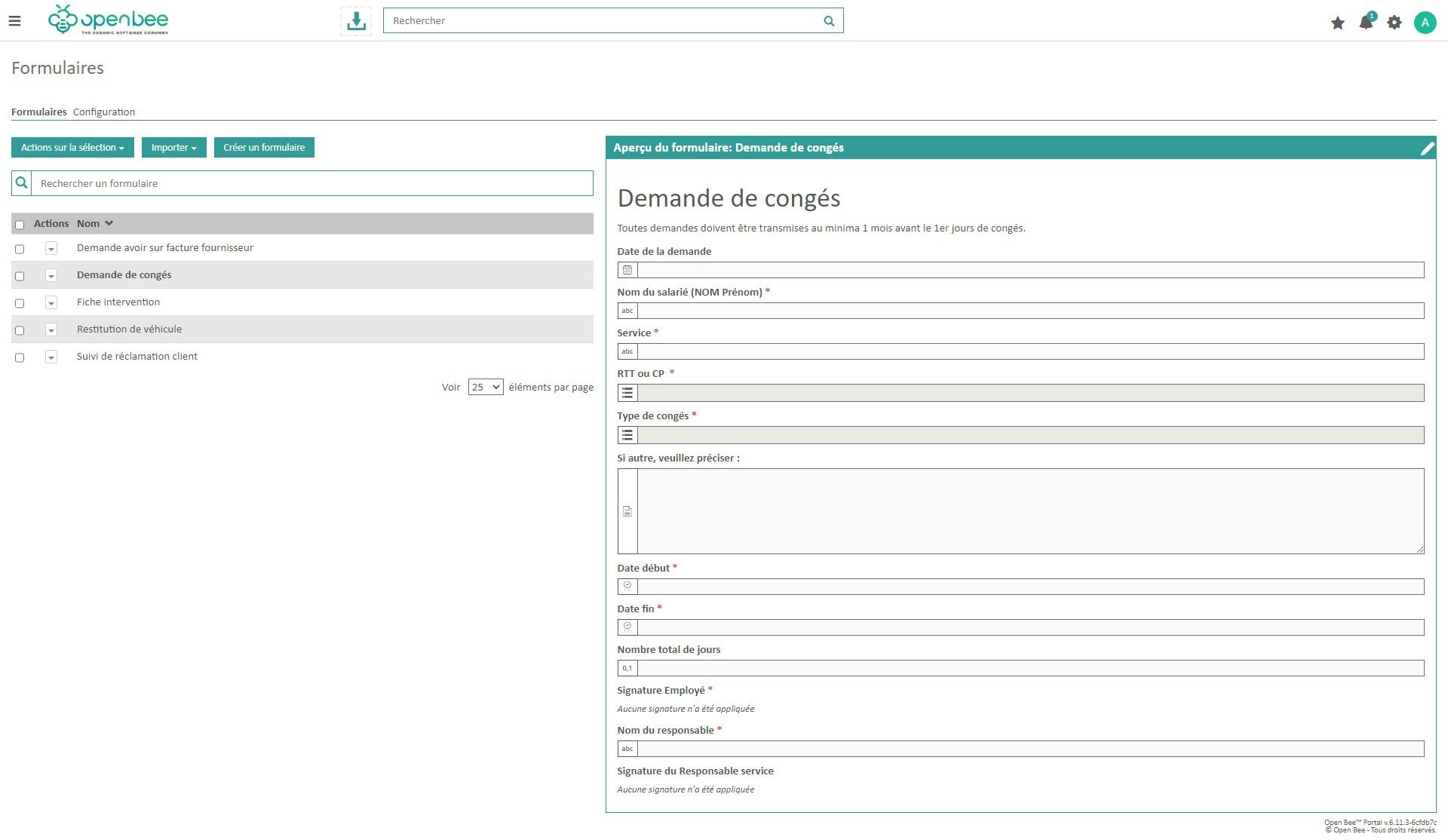Select the Formulaires tab

(38, 112)
